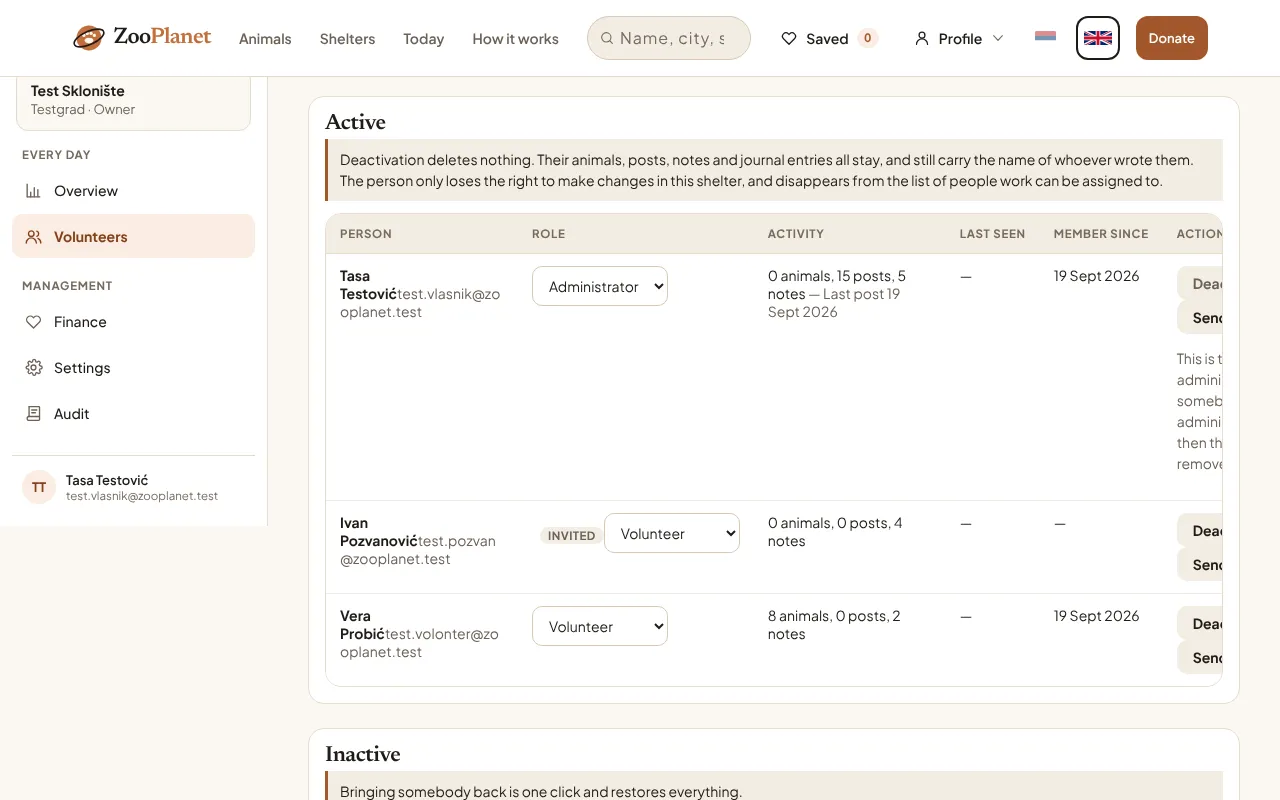Click the ACTIVITY column header

pos(796,234)
